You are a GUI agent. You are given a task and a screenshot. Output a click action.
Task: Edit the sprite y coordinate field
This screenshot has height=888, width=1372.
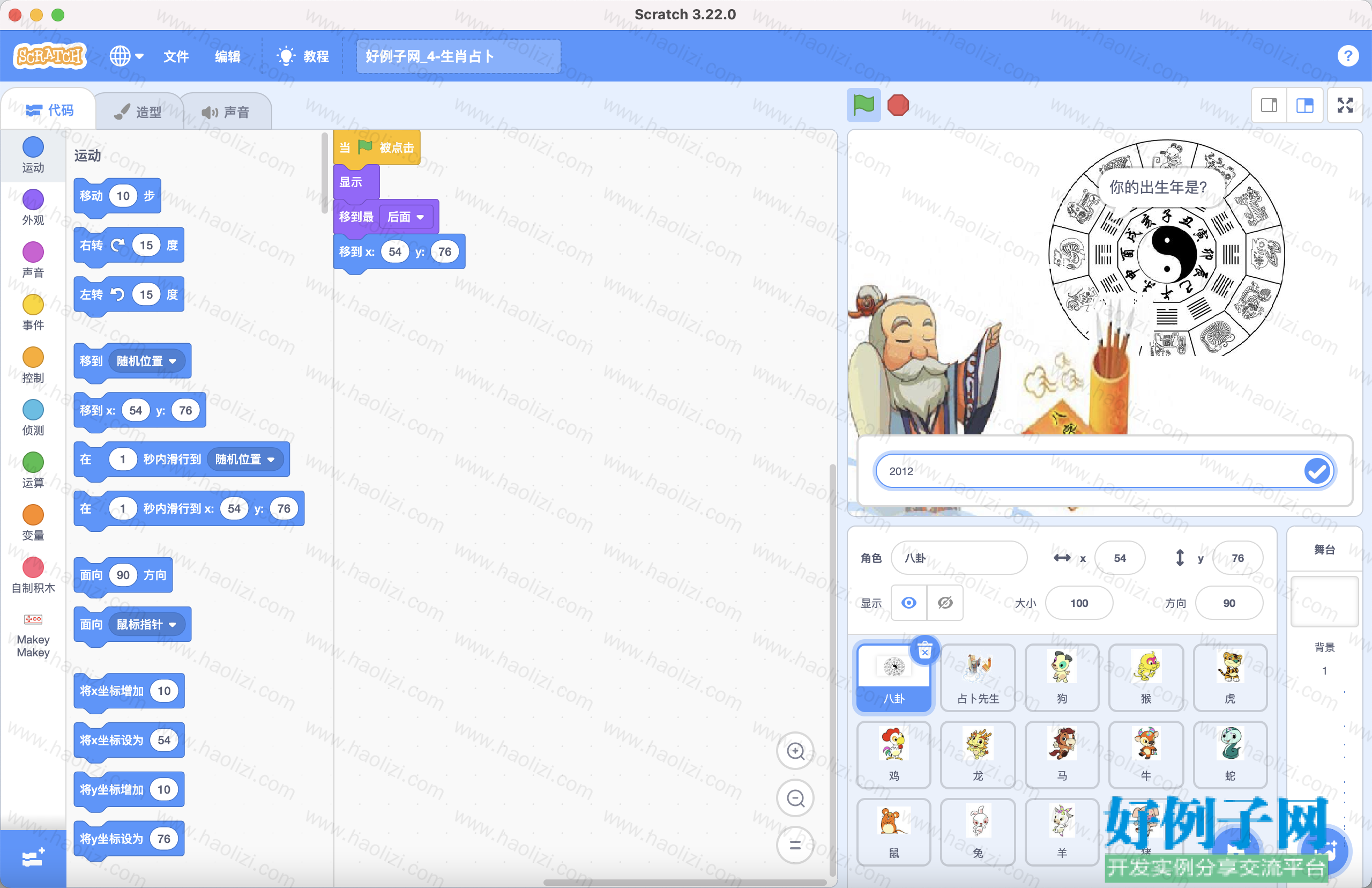[1237, 558]
